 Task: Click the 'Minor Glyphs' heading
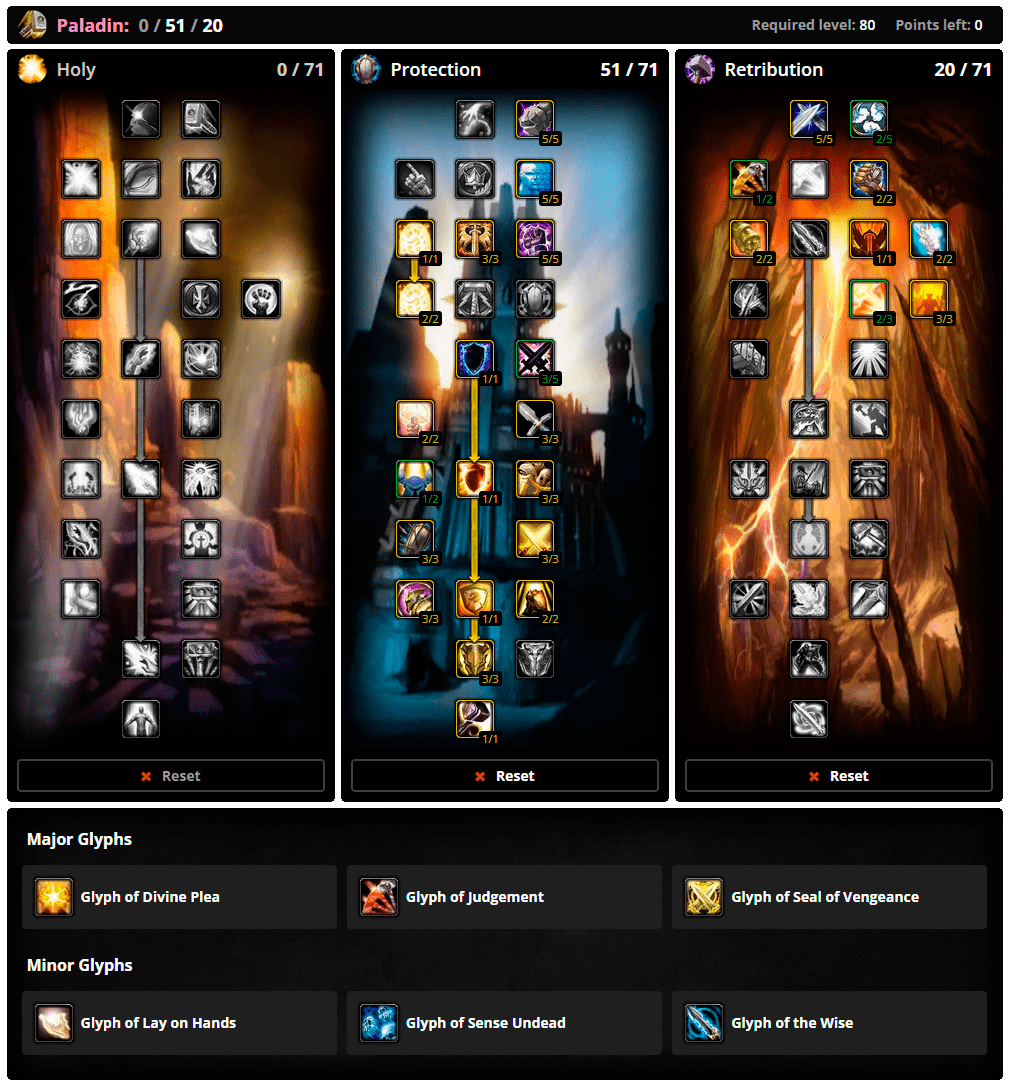point(80,965)
